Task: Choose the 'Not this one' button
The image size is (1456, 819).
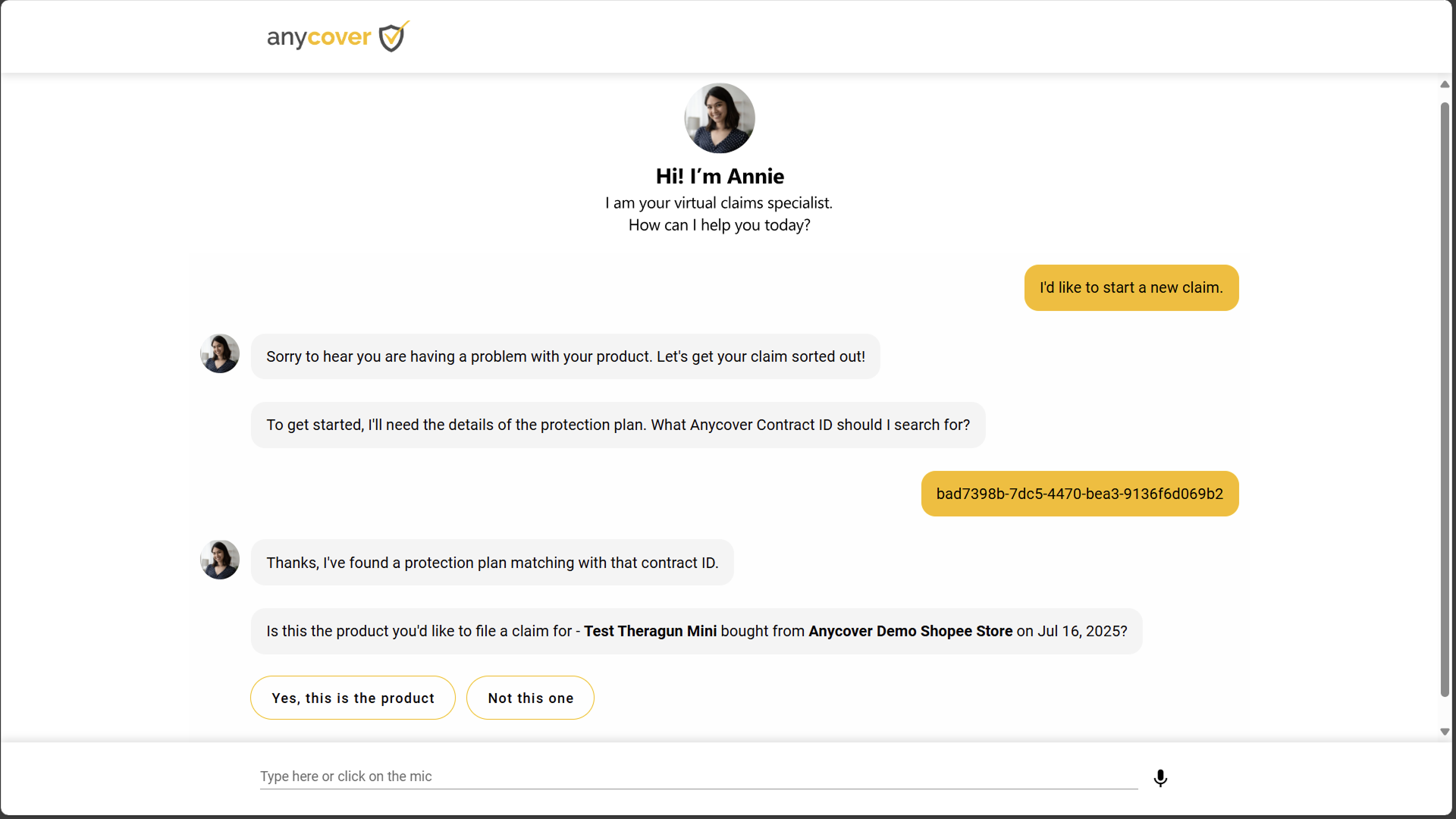Action: tap(530, 698)
